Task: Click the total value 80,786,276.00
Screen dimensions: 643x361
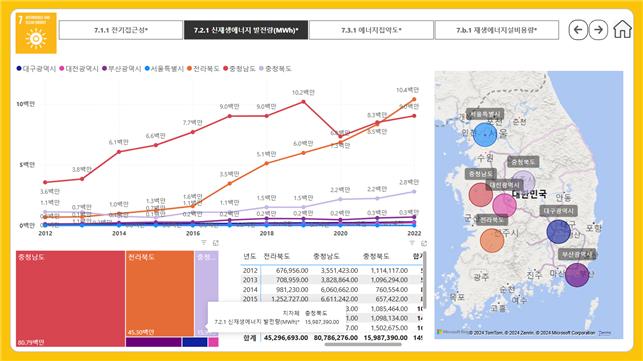Action: pyautogui.click(x=336, y=338)
